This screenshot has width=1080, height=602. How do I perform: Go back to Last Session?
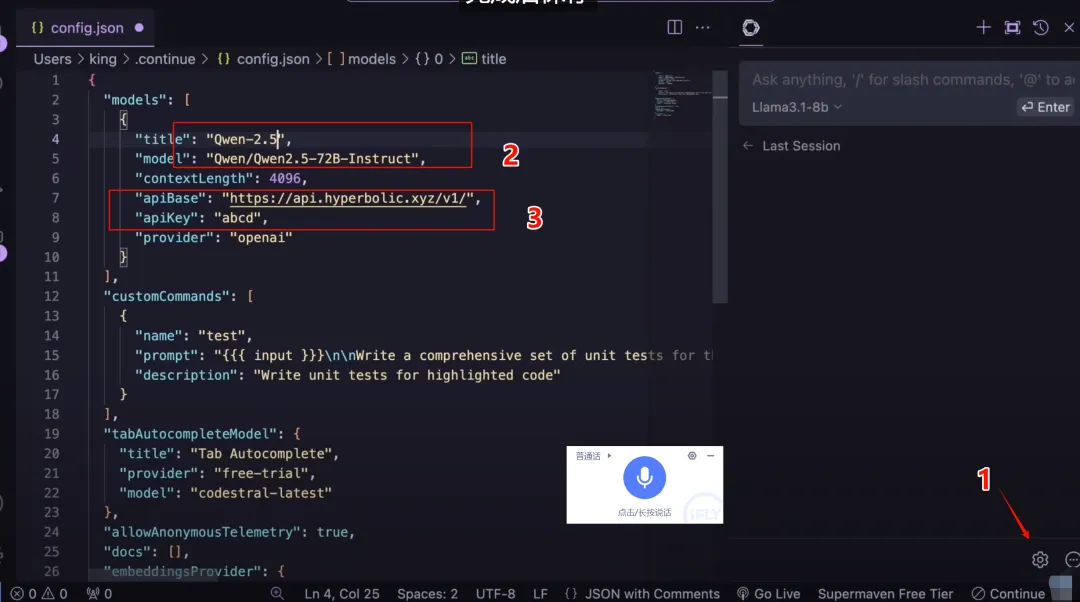tap(792, 146)
